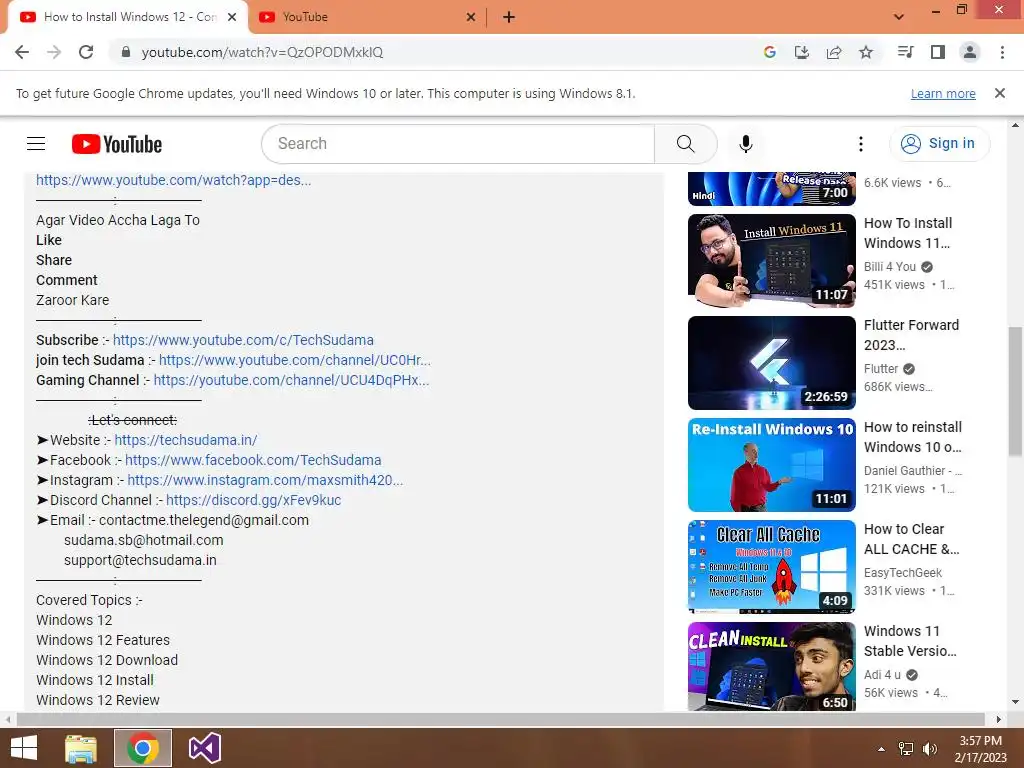Open the YouTube hamburger guide menu
The width and height of the screenshot is (1024, 768).
(36, 144)
